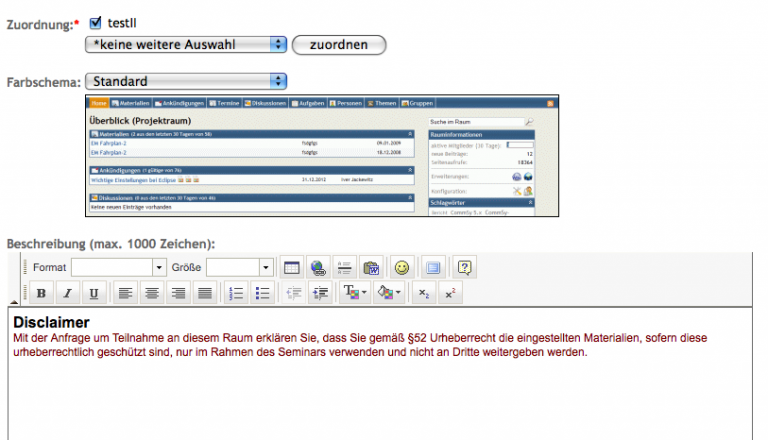
Task: Justify the text block
Action: (x=205, y=293)
